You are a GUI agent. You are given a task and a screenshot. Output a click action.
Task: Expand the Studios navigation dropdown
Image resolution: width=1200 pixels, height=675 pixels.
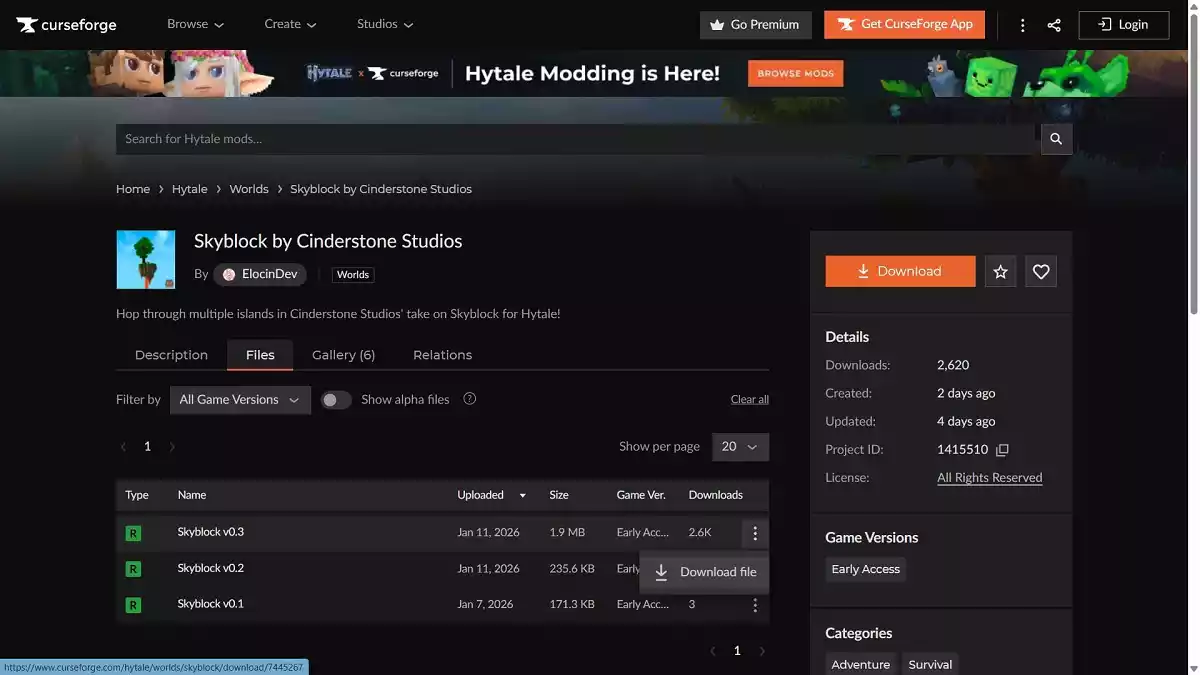tap(384, 23)
